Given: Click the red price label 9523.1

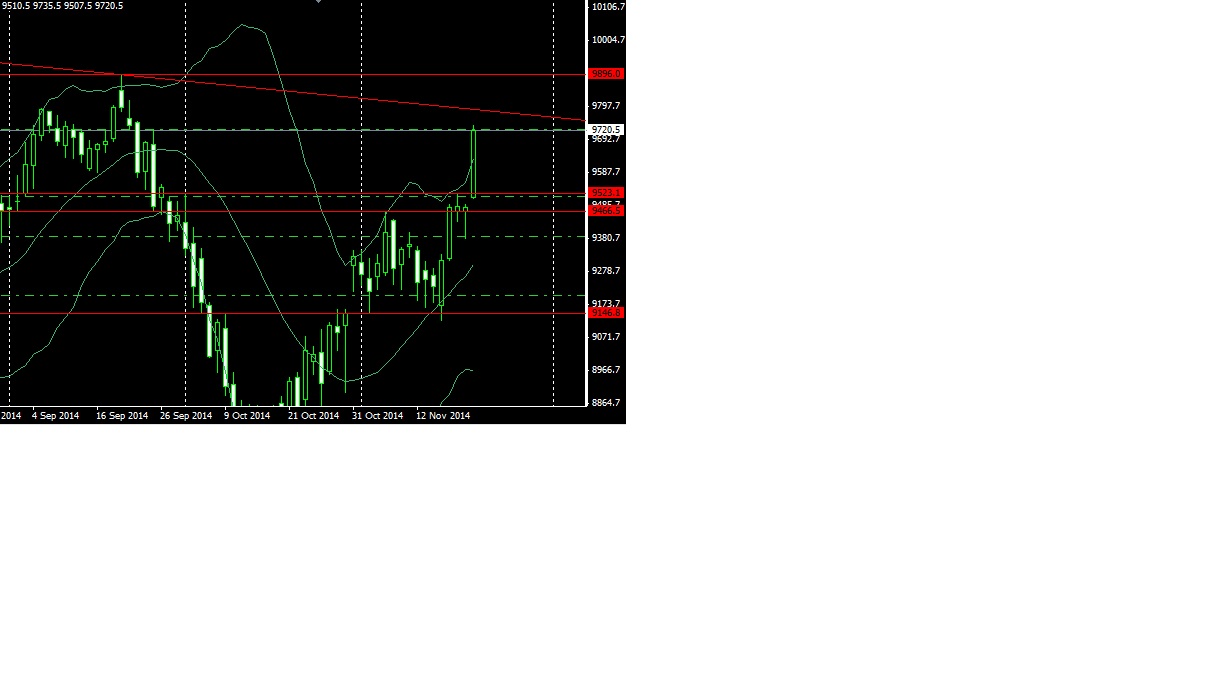Looking at the screenshot, I should coord(605,192).
